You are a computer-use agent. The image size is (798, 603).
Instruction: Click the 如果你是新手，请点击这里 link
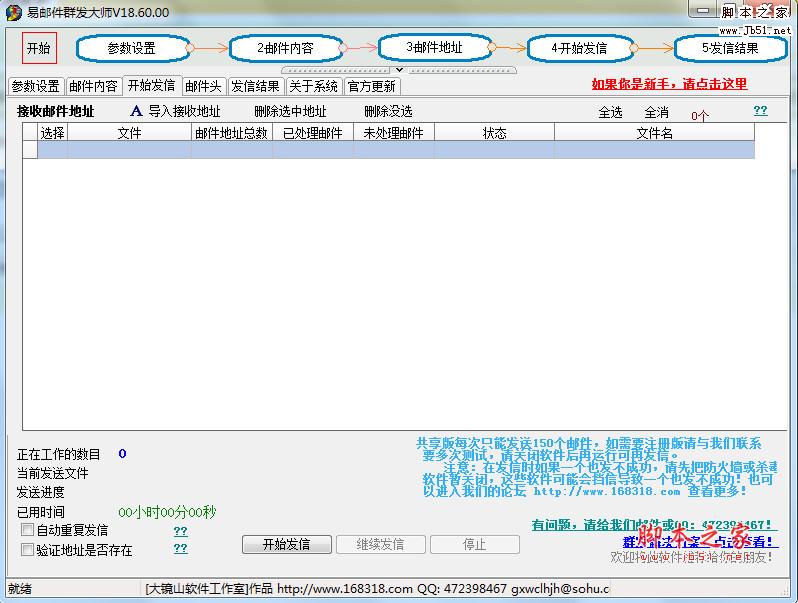tap(669, 85)
